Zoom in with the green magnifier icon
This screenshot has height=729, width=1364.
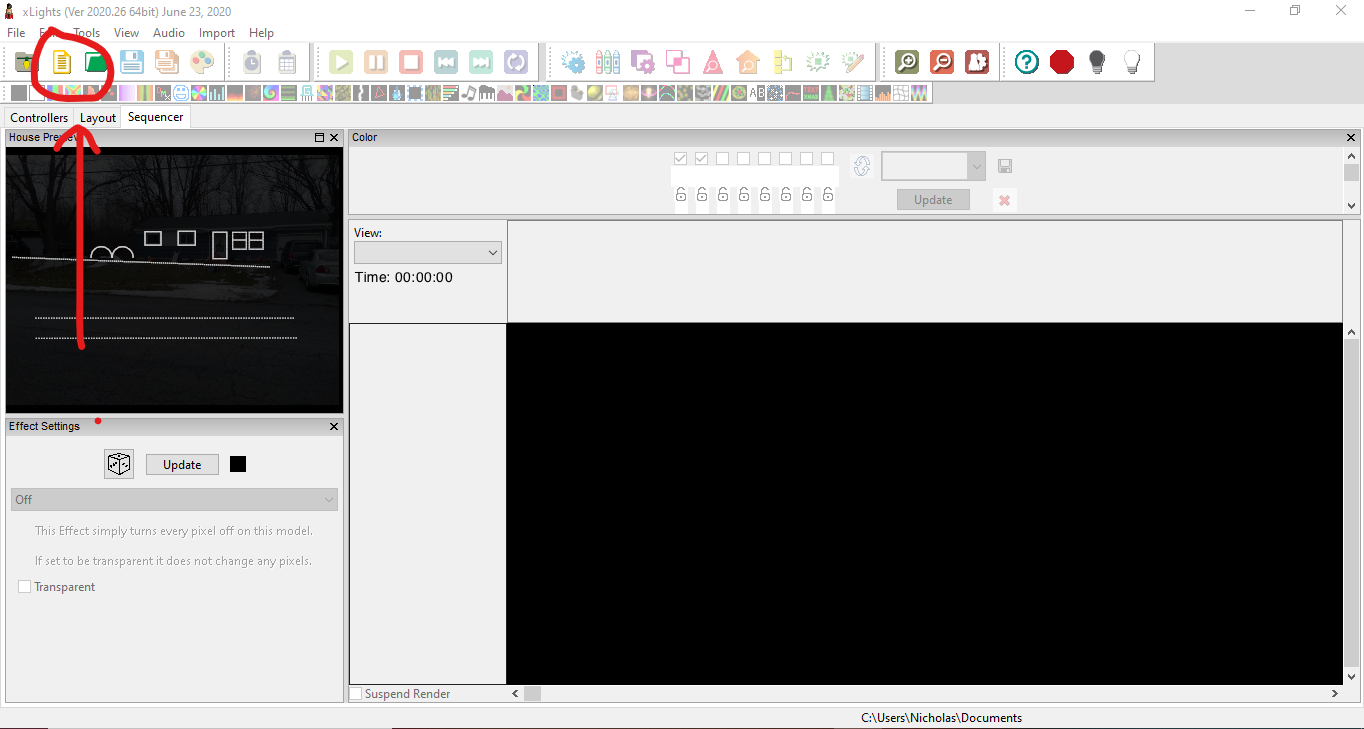907,62
